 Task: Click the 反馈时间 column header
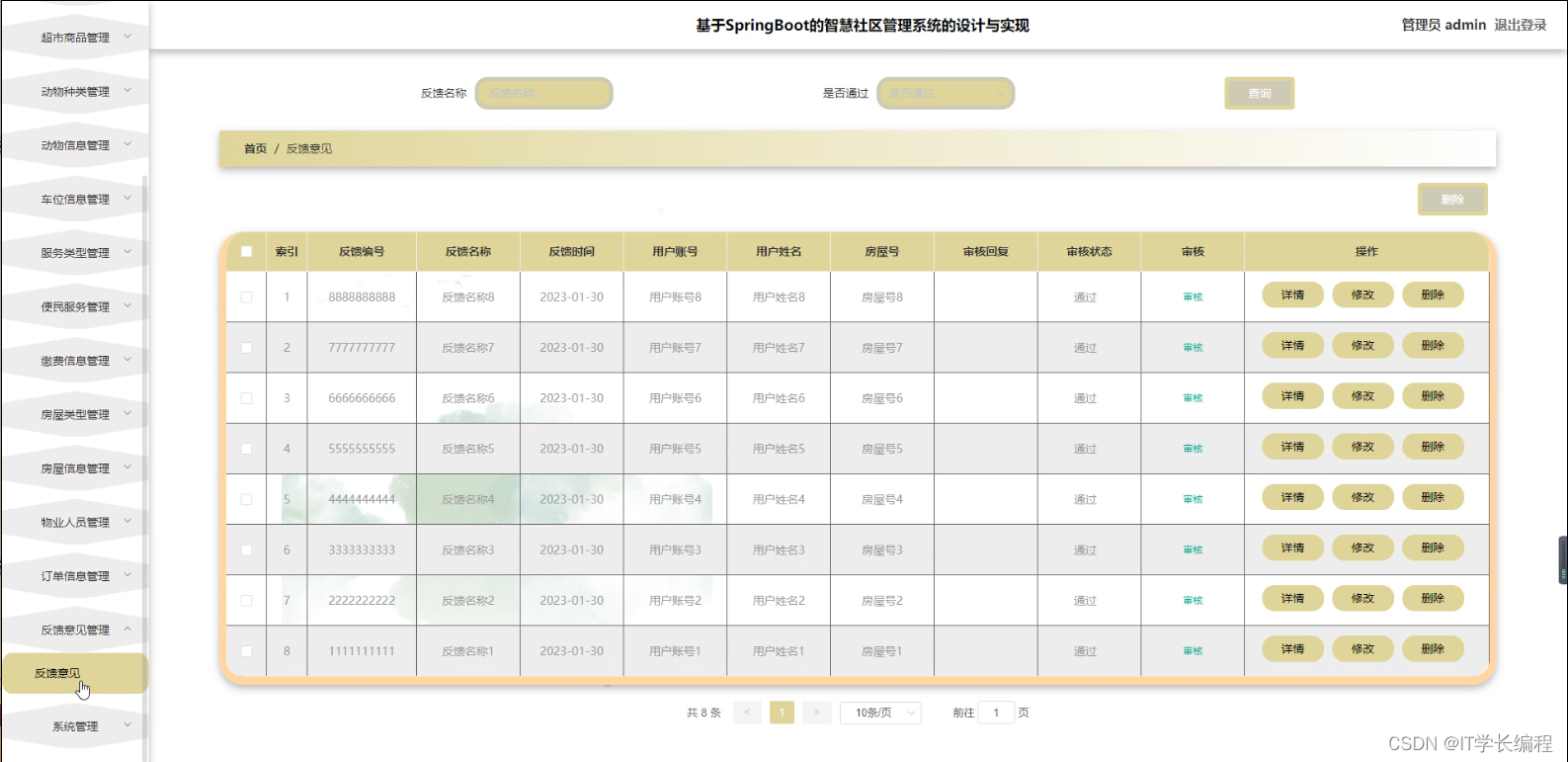click(x=571, y=252)
